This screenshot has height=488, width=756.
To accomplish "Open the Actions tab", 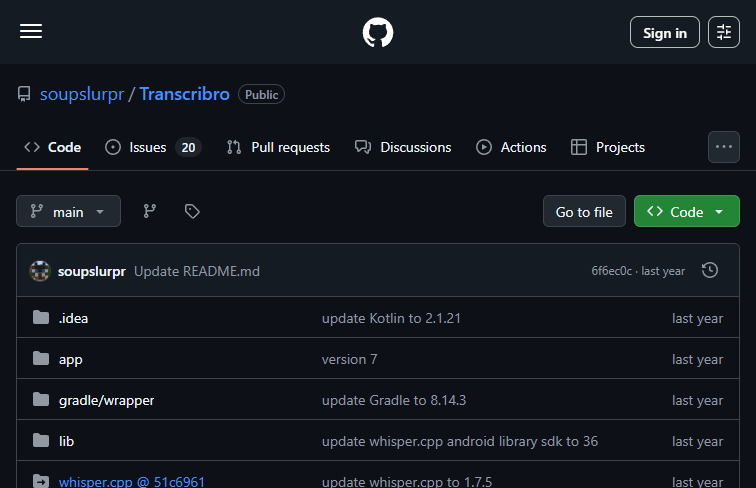I will 511,147.
